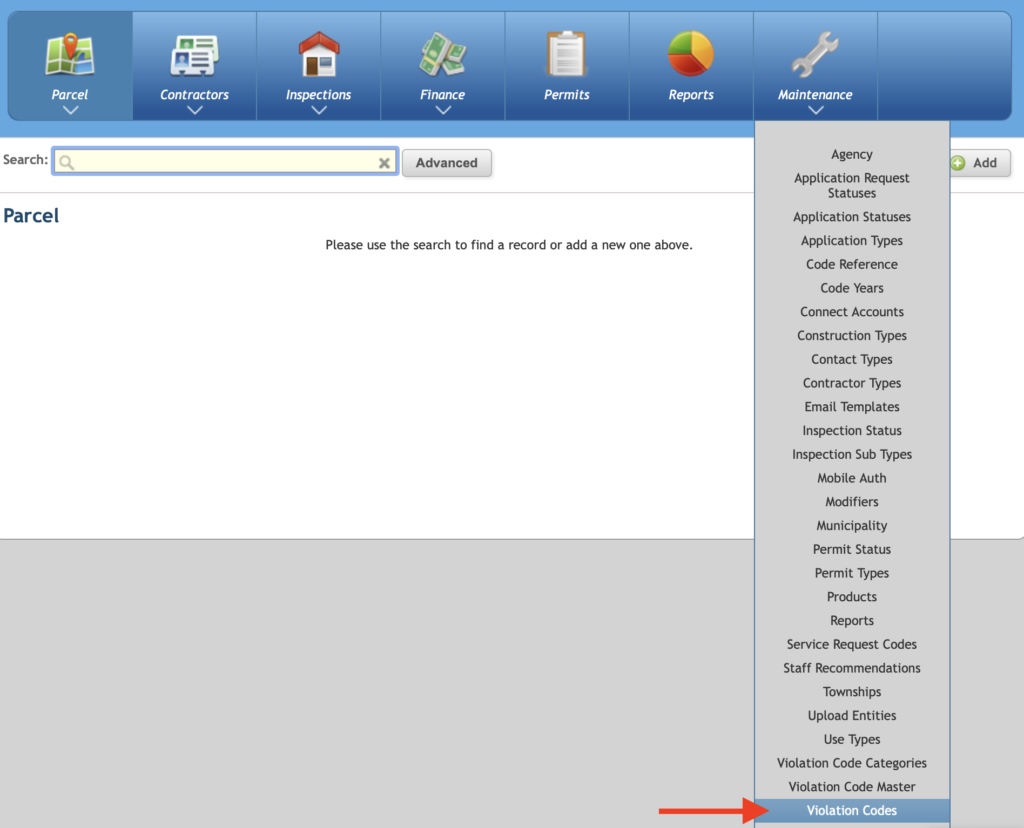This screenshot has width=1024, height=828.
Task: Choose Violation Code Categories menu entry
Action: pyautogui.click(x=852, y=763)
